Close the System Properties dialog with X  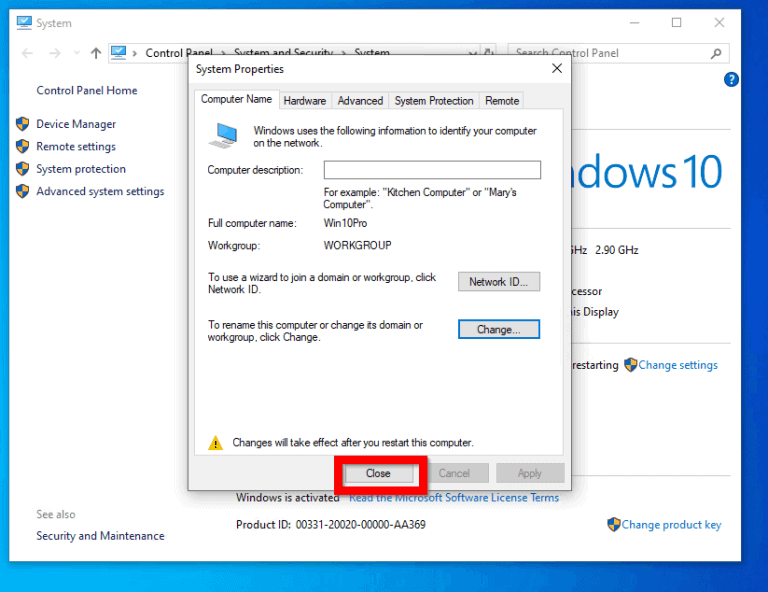[557, 69]
